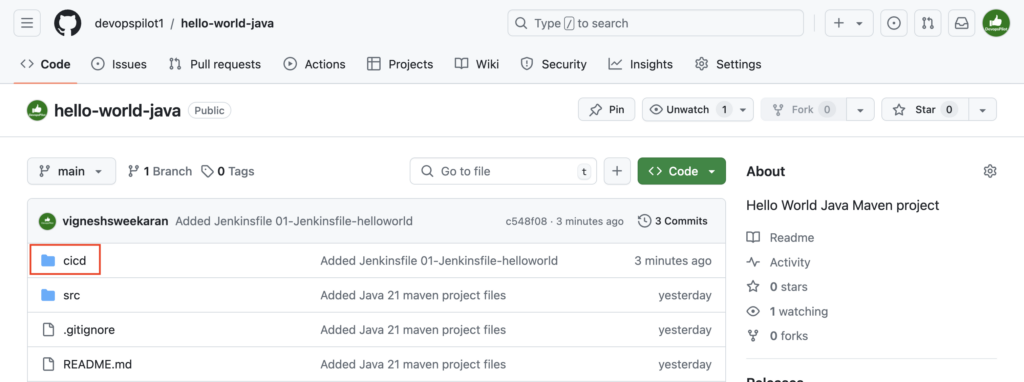1024x382 pixels.
Task: Open the issues icon in the header
Action: coord(894,23)
